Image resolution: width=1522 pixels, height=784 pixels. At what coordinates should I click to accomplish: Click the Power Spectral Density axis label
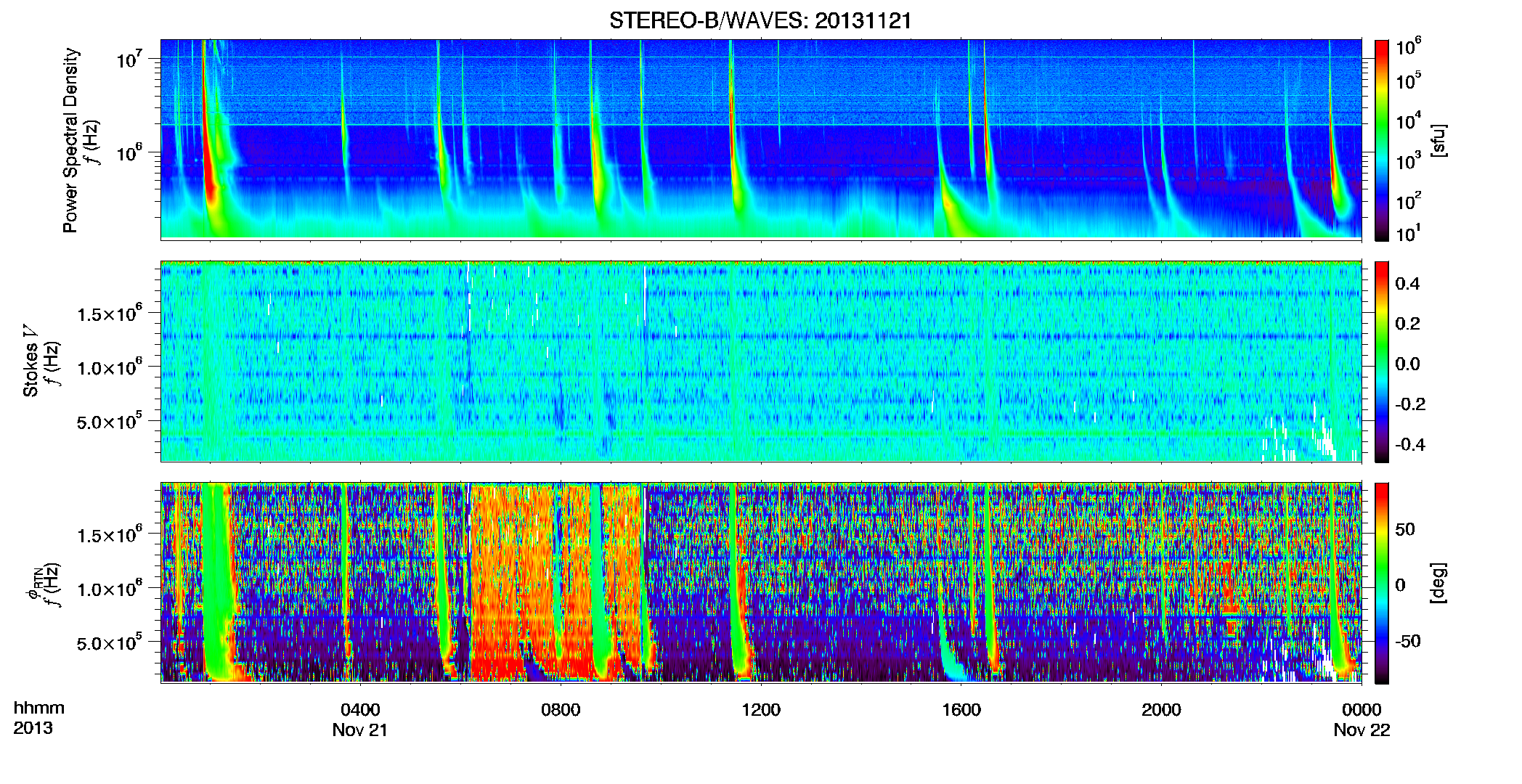[70, 140]
